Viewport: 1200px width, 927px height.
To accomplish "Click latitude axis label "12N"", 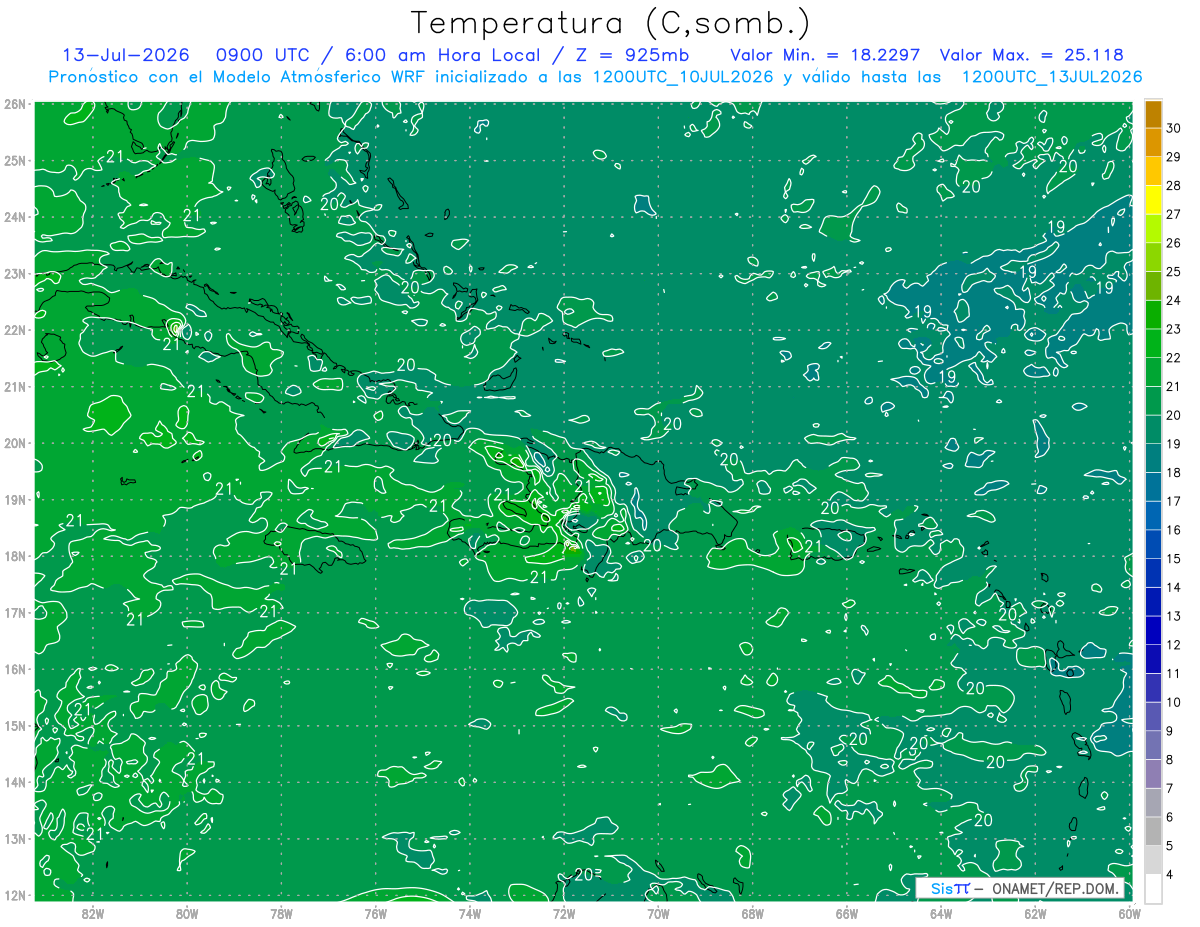I will (x=15, y=895).
